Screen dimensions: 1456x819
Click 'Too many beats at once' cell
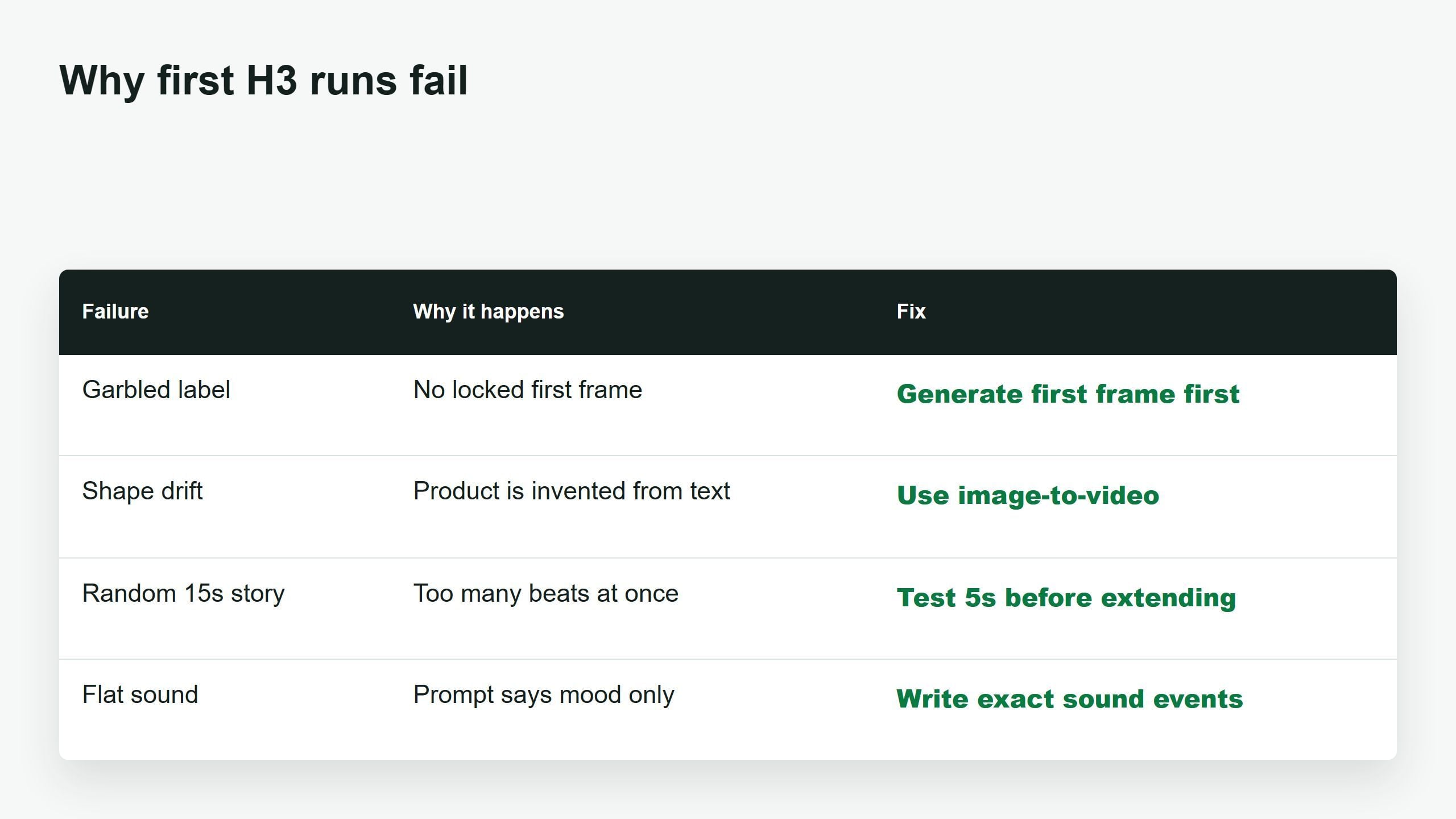tap(546, 594)
